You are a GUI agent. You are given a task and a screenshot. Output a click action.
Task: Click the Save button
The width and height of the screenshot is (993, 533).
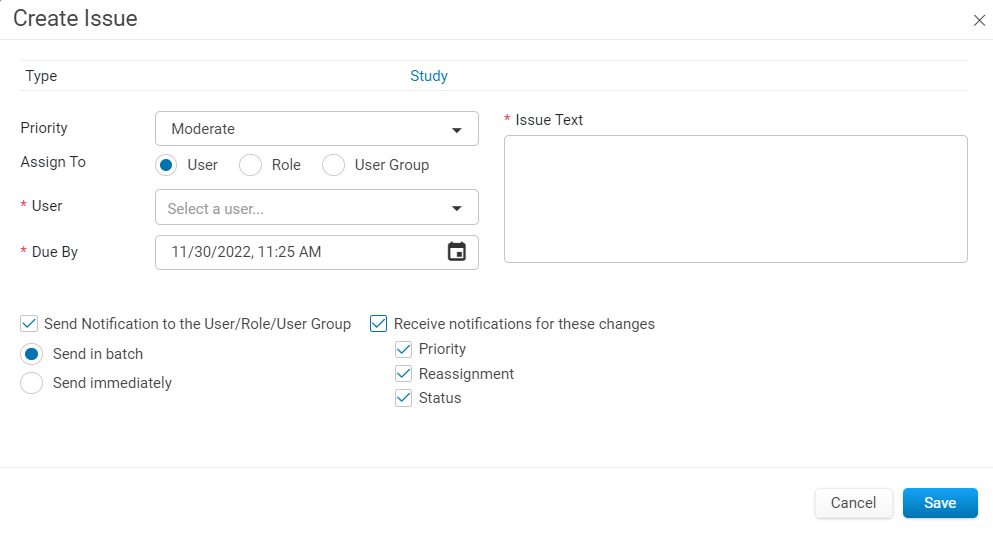pos(940,503)
